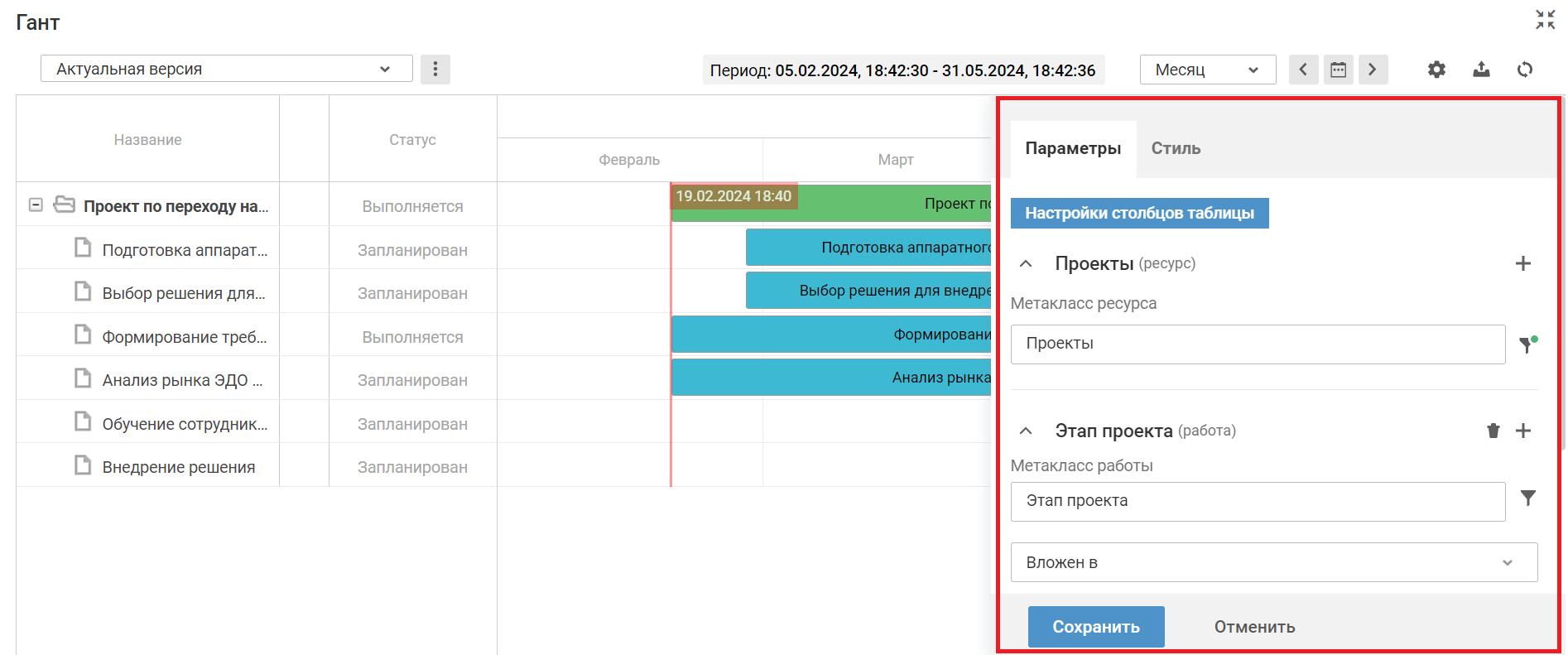Open the Месяц scale dropdown
Screen dimensions: 1568x655
[x=1207, y=70]
